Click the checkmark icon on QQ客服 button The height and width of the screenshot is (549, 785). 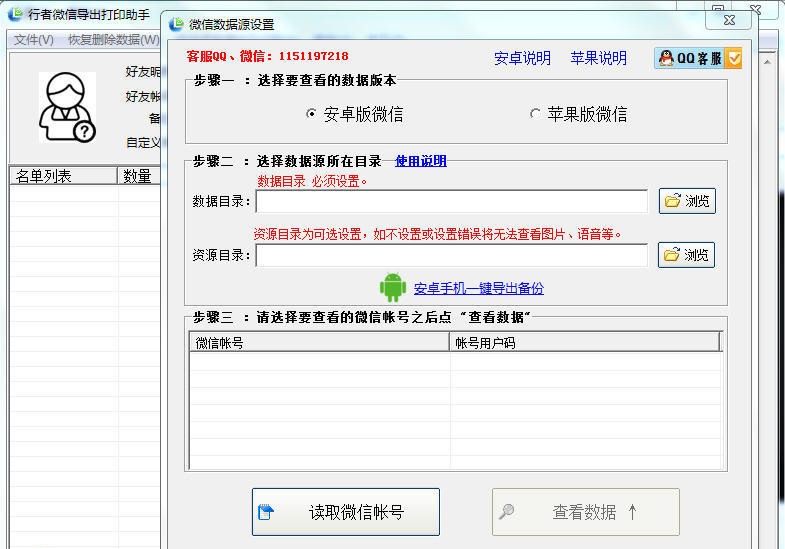point(734,59)
